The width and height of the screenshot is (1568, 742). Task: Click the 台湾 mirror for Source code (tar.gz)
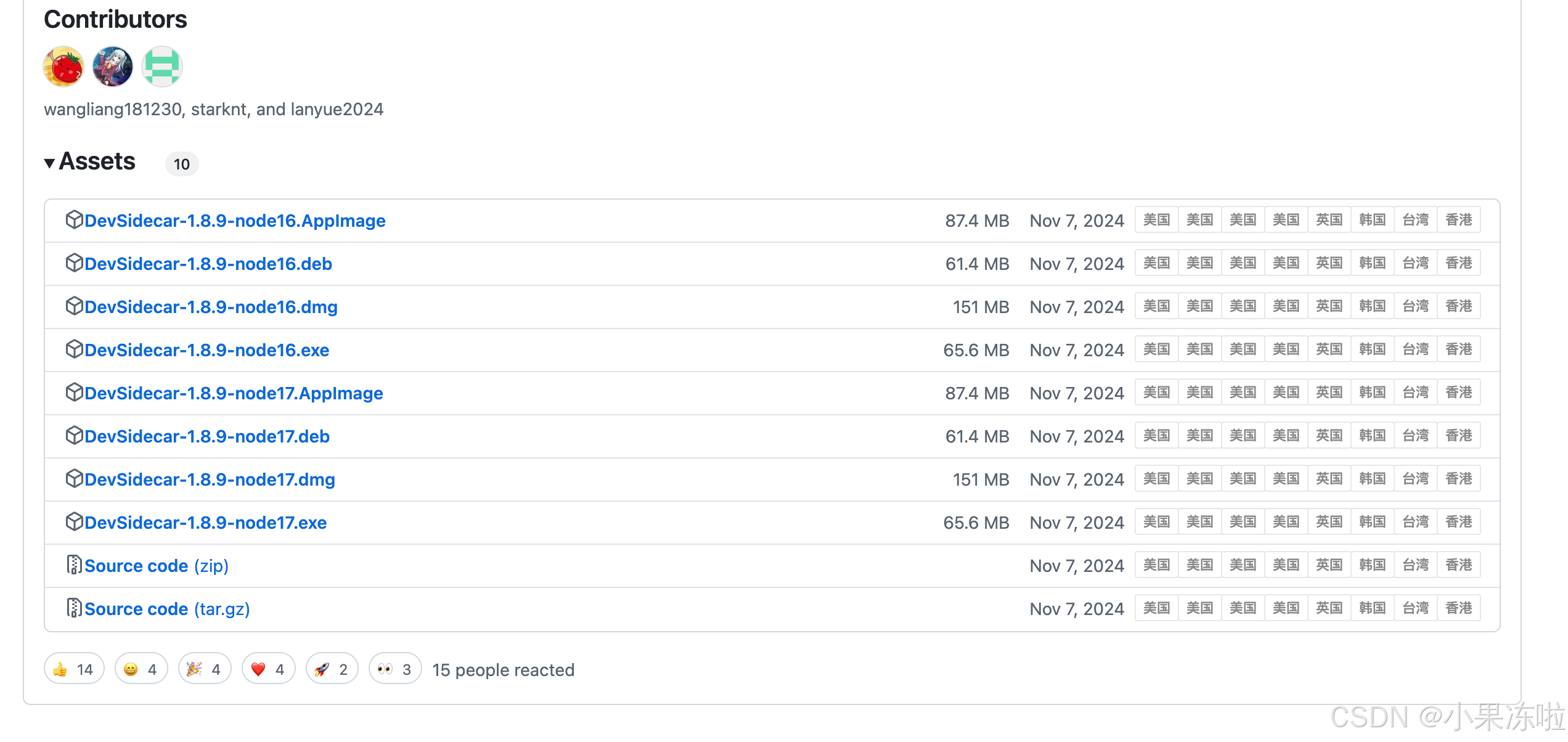(1415, 608)
